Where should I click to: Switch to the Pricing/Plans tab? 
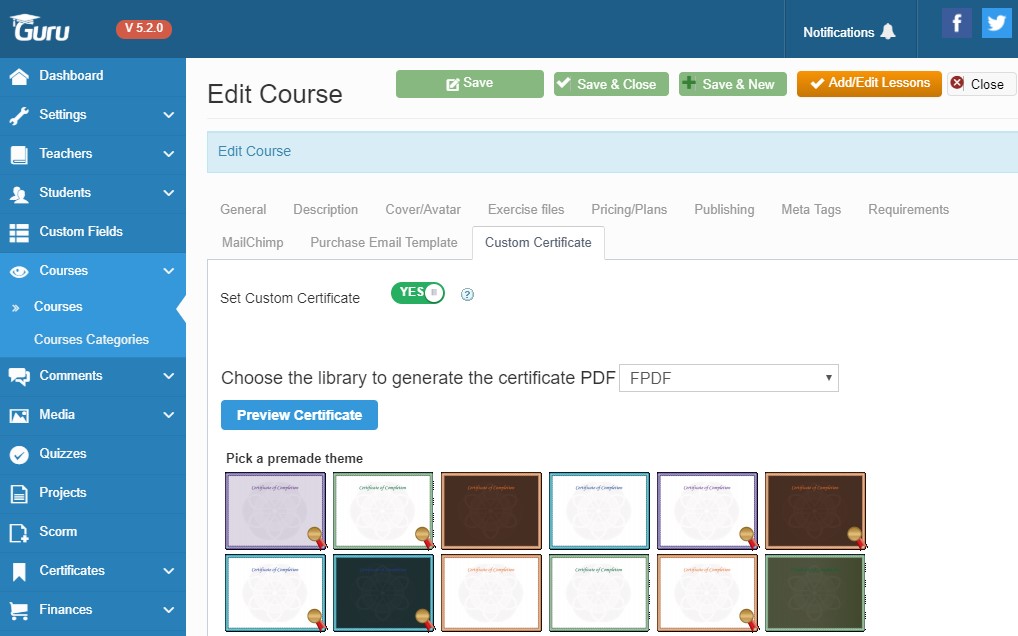point(629,209)
